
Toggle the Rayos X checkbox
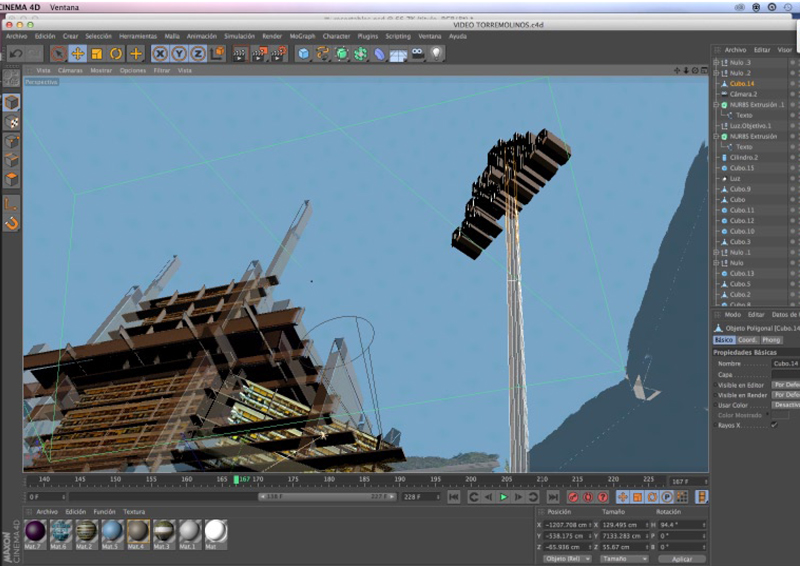pyautogui.click(x=773, y=424)
